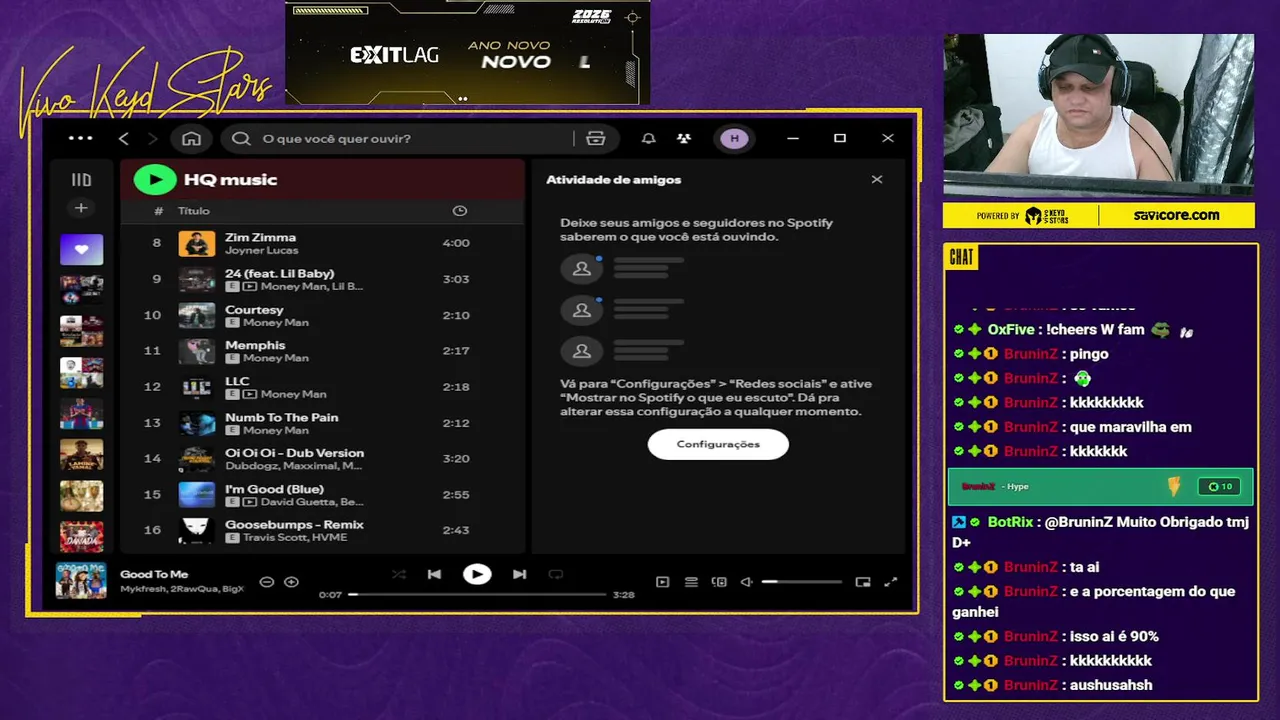Click the ExitLag banner ad
This screenshot has height=720, width=1280.
(467, 52)
